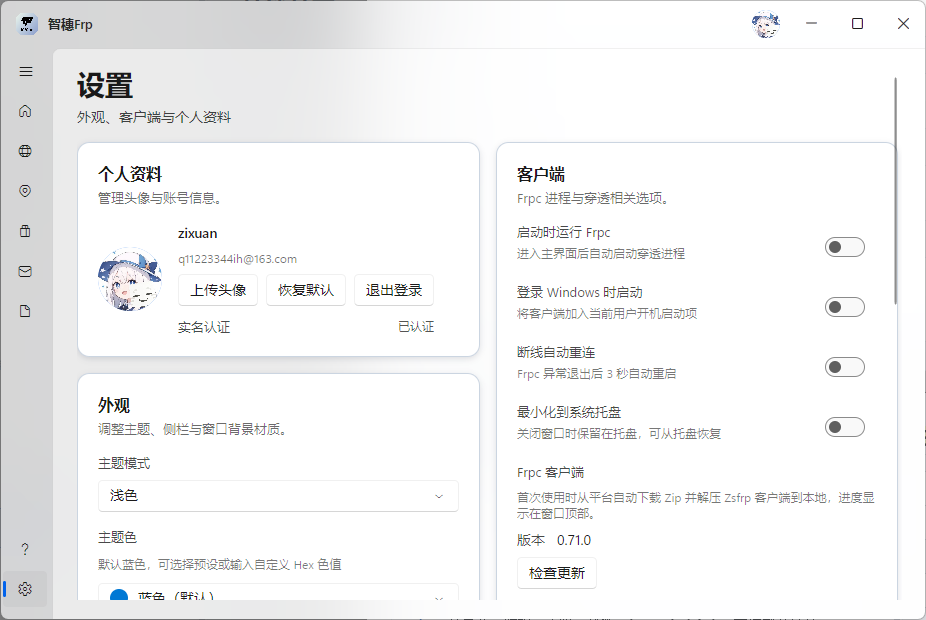Click the username text zixuan

coord(198,234)
